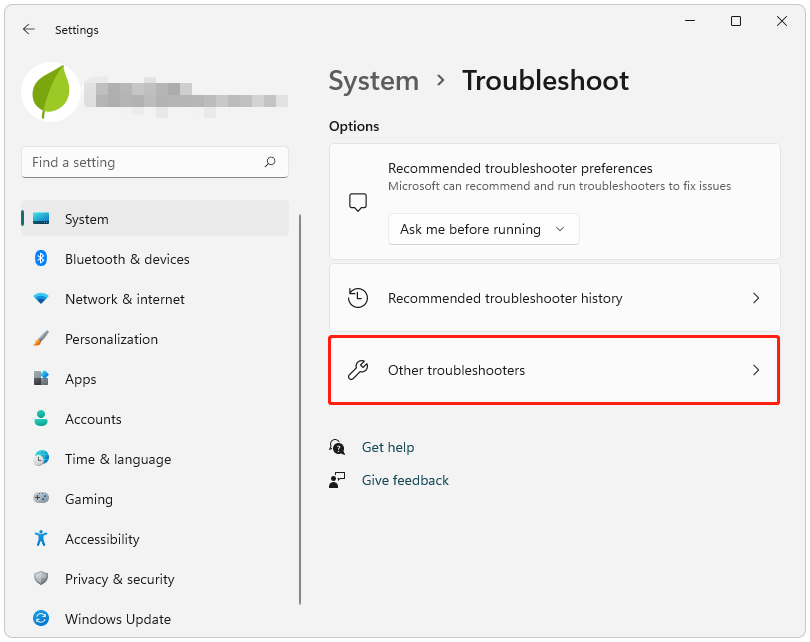Open the Give feedback link
This screenshot has width=810, height=642.
pos(405,480)
